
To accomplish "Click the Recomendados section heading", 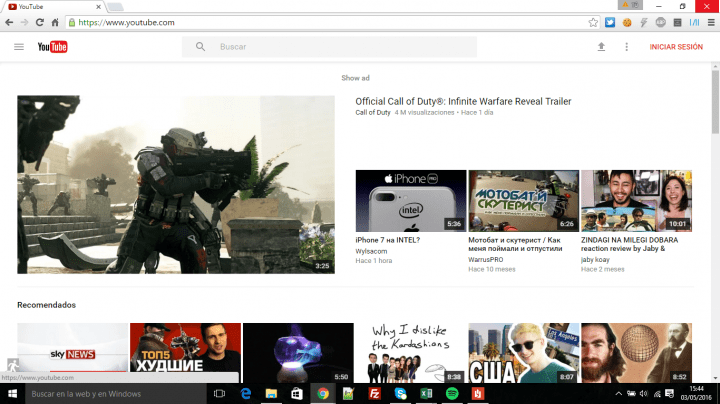I will point(46,305).
